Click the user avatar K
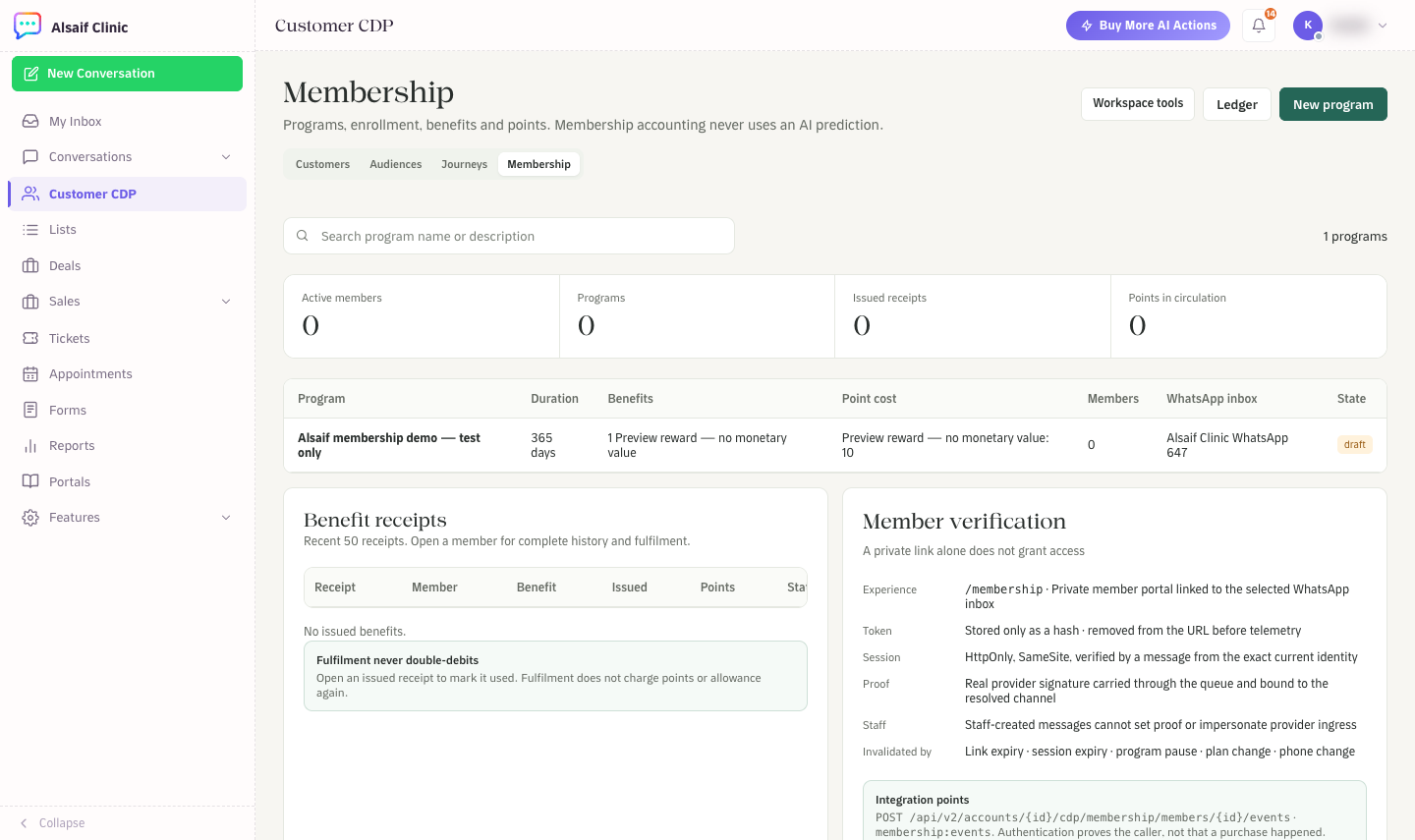1415x840 pixels. coord(1308,26)
